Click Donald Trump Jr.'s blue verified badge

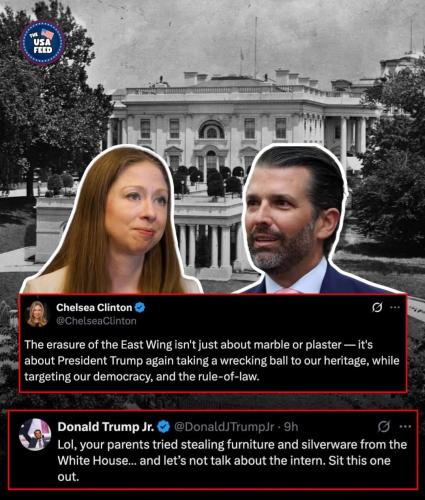[x=164, y=426]
